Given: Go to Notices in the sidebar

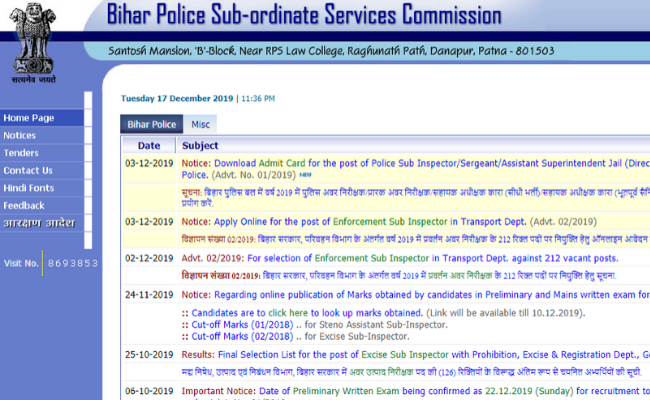Looking at the screenshot, I should point(20,135).
